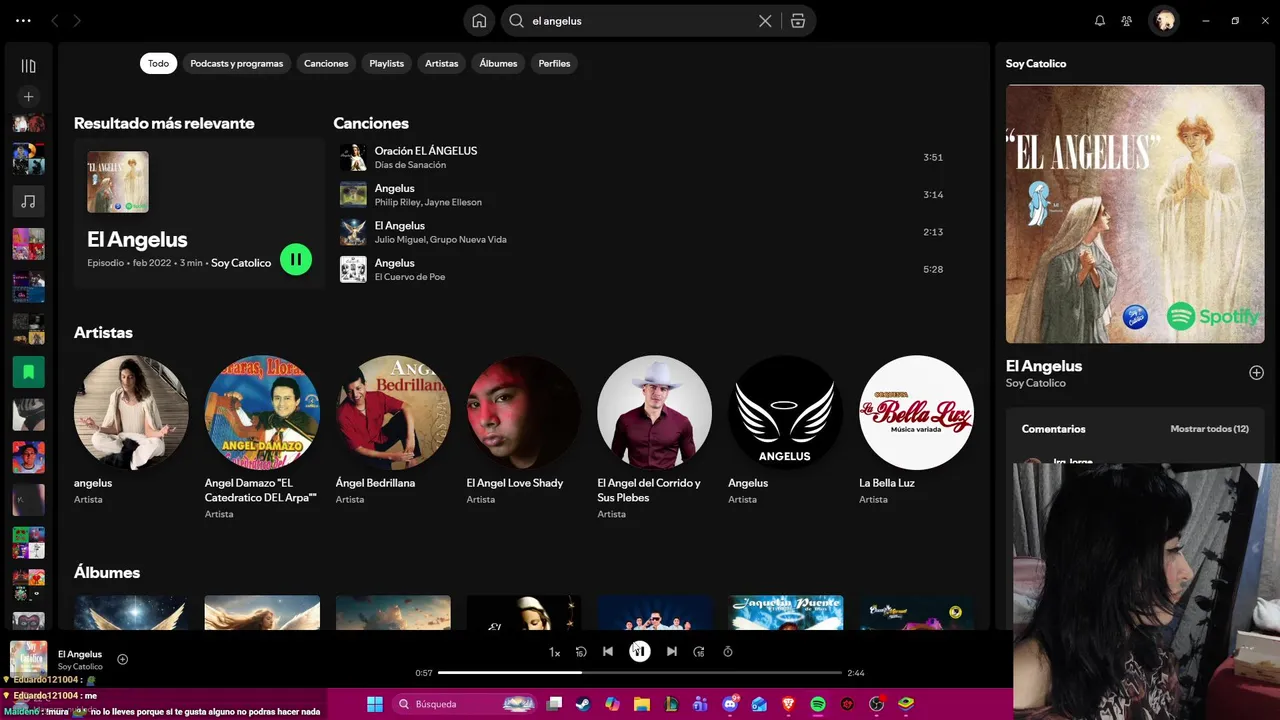1280x720 pixels.
Task: Navigate back with the left arrow
Action: click(55, 21)
